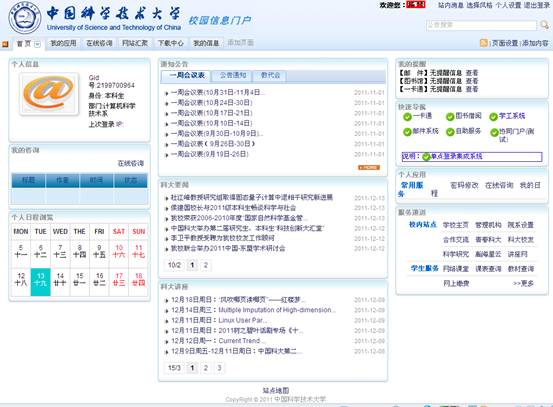The height and width of the screenshot is (407, 553).
Task: Select highlighted calendar day 13
Action: 41,282
